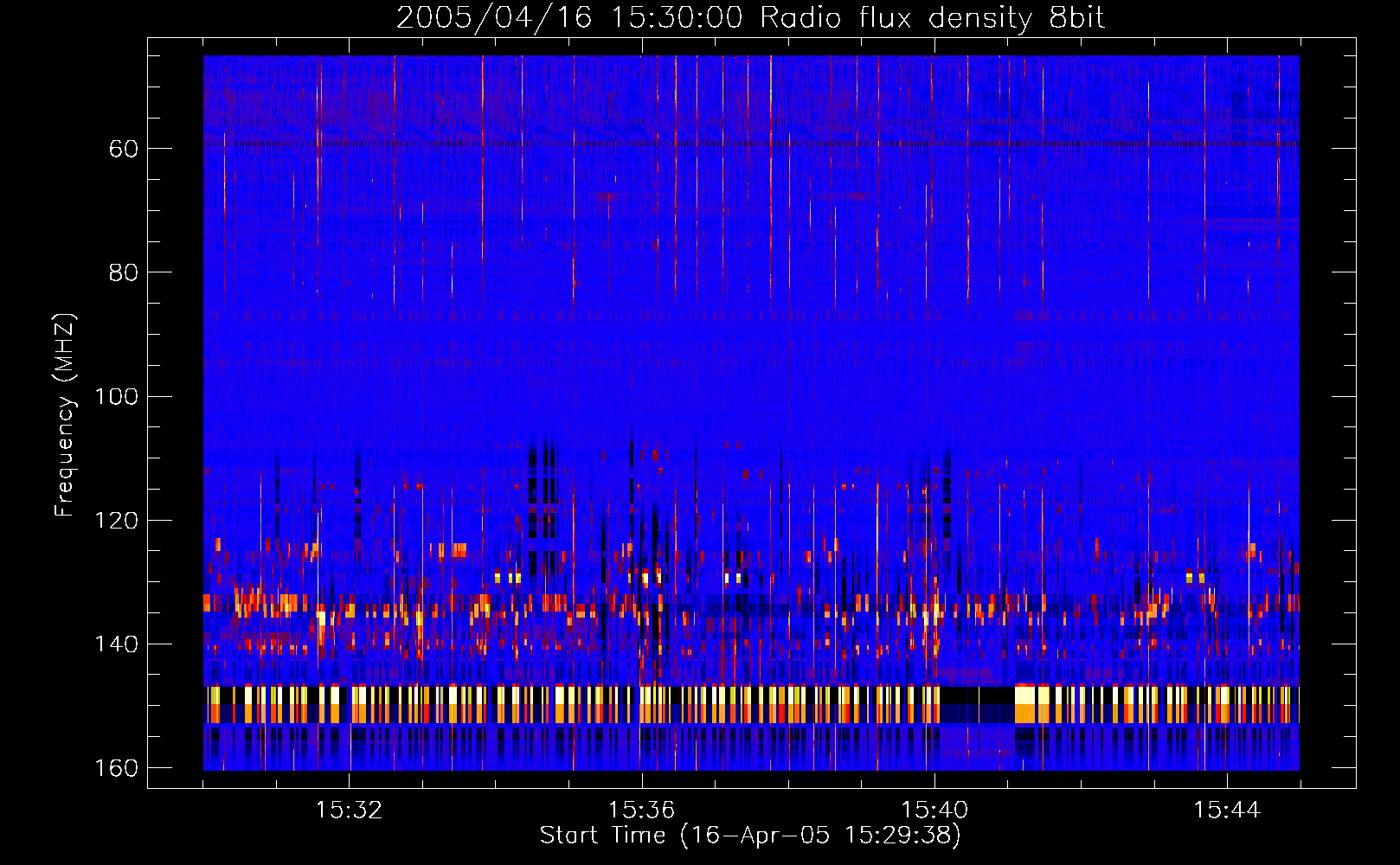1400x865 pixels.
Task: Click the 'Frequency (MHZ)' y-axis label
Action: tap(65, 415)
